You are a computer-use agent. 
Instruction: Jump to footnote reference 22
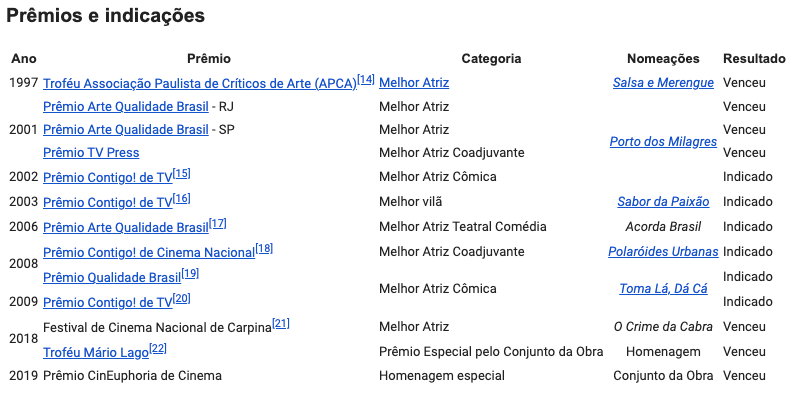(158, 348)
